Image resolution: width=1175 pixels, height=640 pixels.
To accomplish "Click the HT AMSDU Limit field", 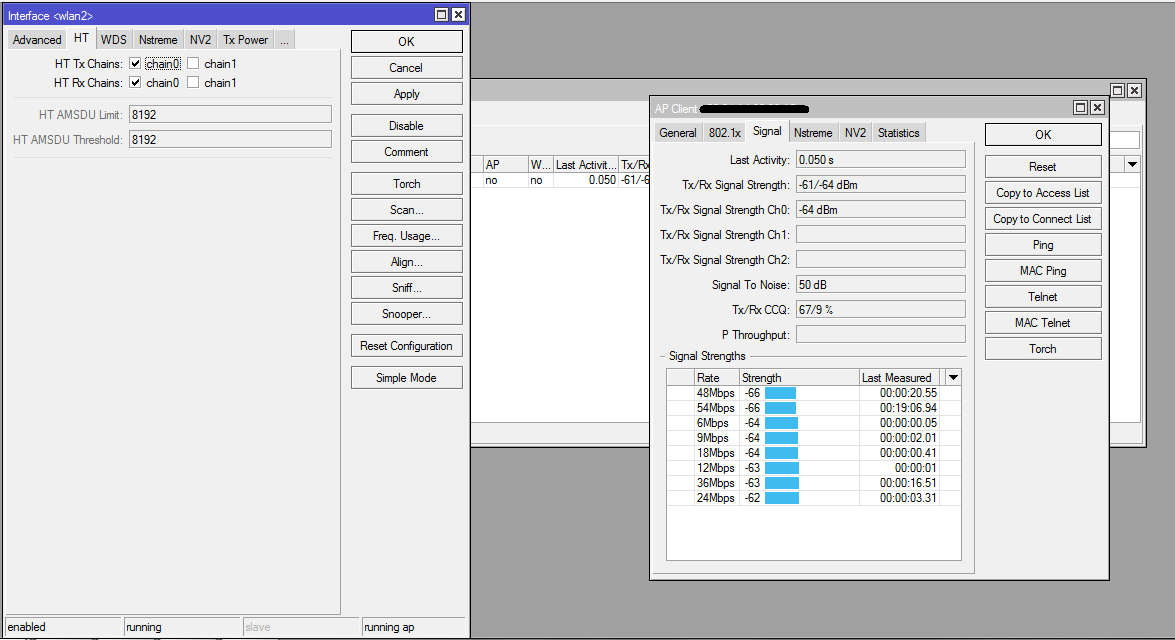I will click(x=229, y=115).
